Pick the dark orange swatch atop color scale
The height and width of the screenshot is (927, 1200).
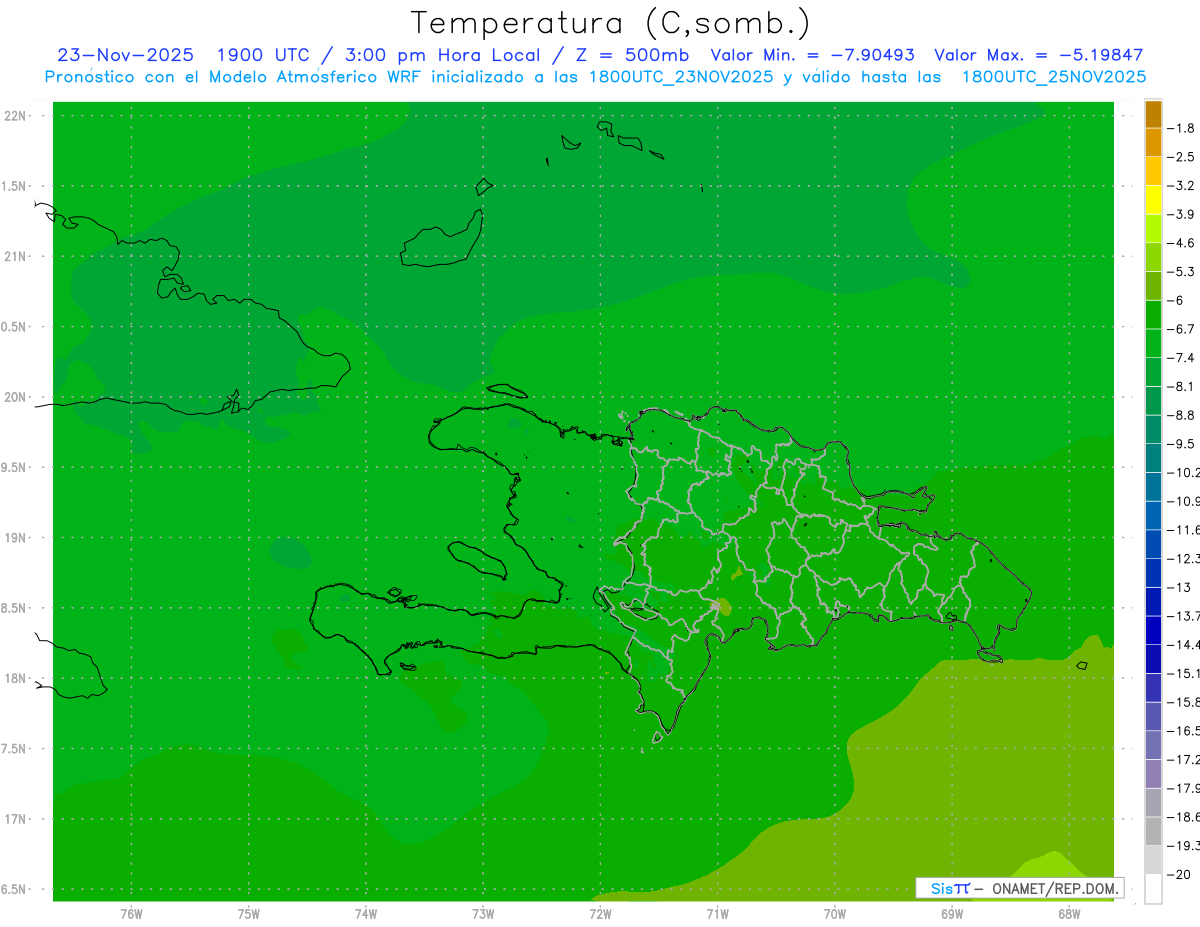(x=1153, y=115)
